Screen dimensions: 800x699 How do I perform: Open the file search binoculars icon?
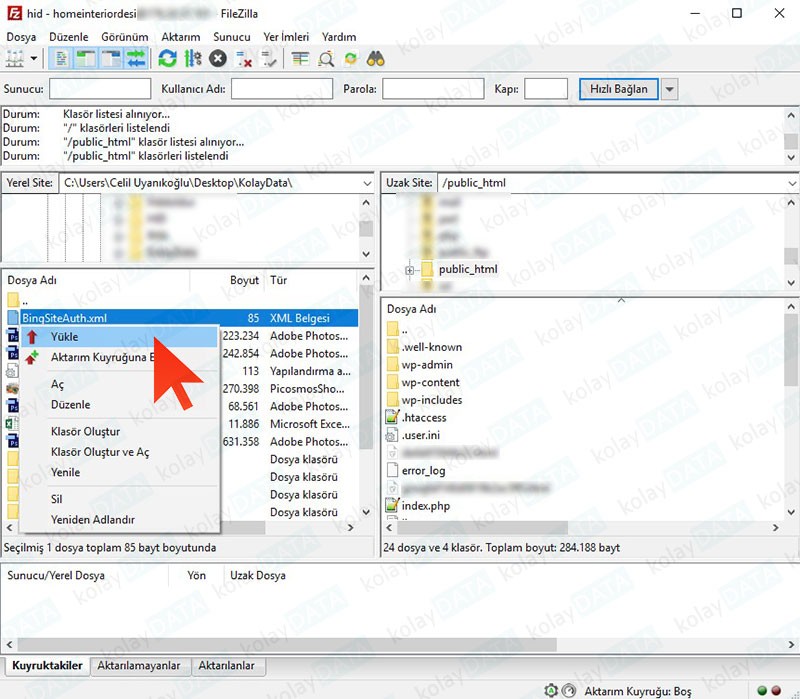pyautogui.click(x=375, y=58)
